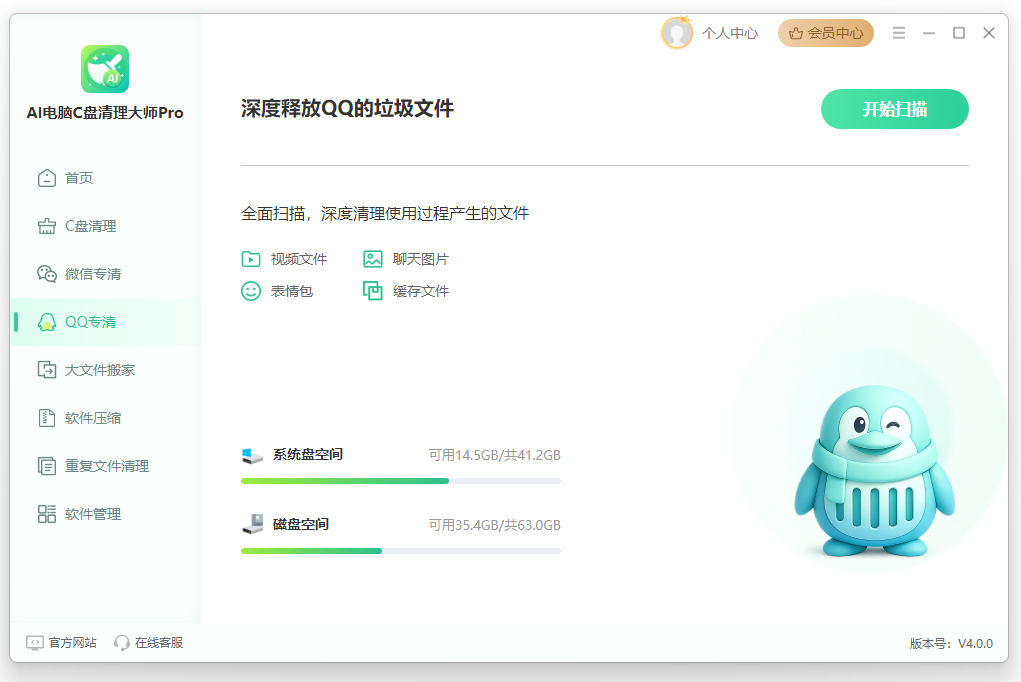The image size is (1021, 682).
Task: Open 软件管理 in the sidebar
Action: [105, 514]
